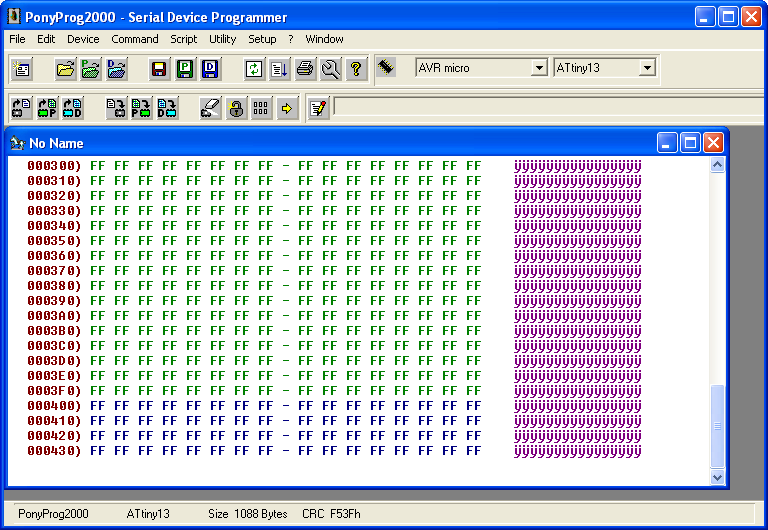This screenshot has height=530, width=768.
Task: Read data memory (D) from the device
Action: click(x=72, y=108)
